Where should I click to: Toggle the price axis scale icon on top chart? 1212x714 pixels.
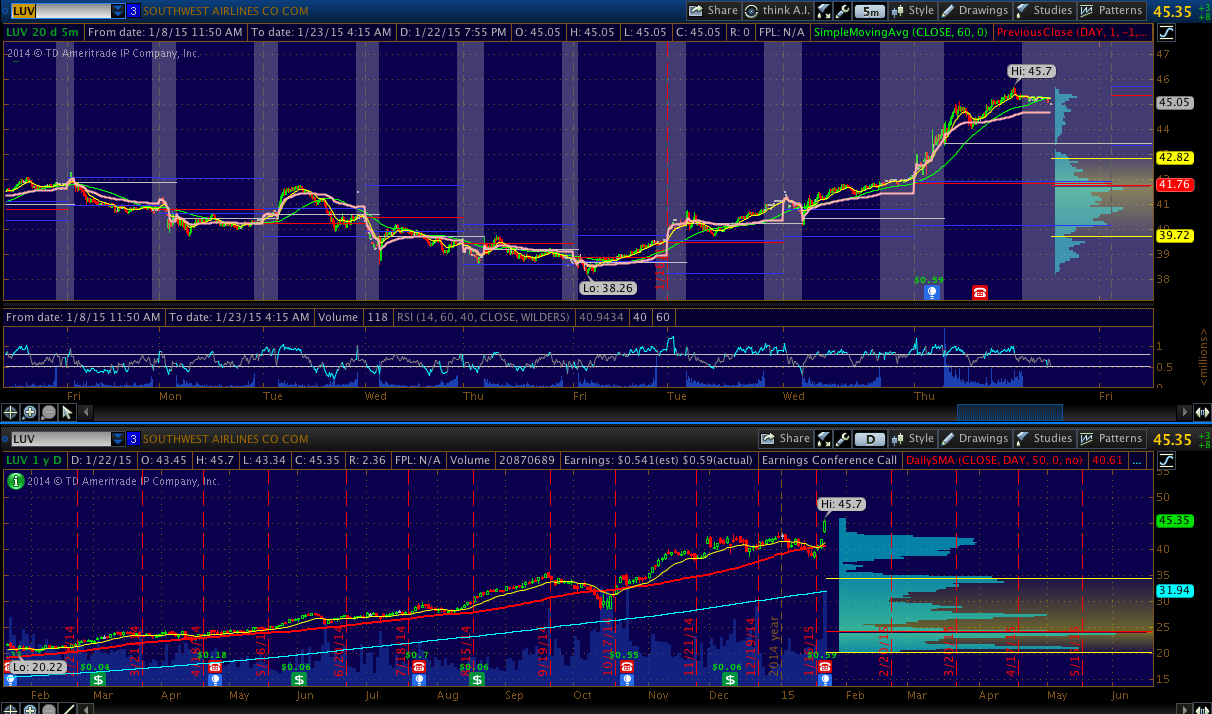coord(1166,32)
